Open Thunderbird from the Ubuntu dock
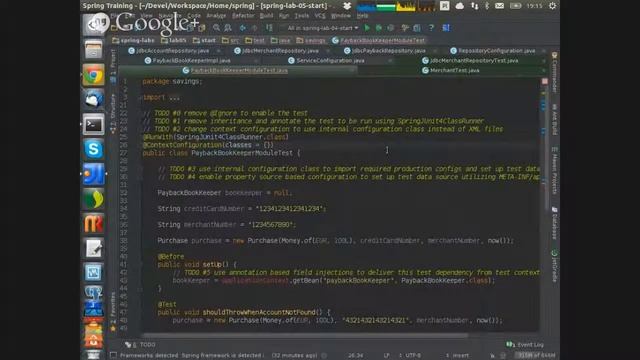Screen dimensions: 640x360 (x=93, y=100)
